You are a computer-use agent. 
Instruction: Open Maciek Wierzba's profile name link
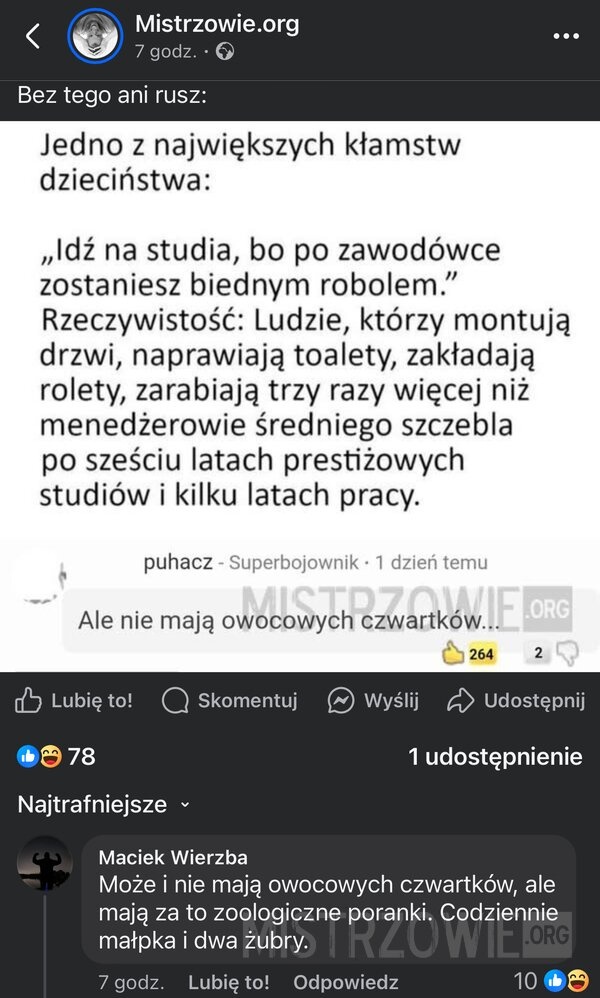coord(173,857)
